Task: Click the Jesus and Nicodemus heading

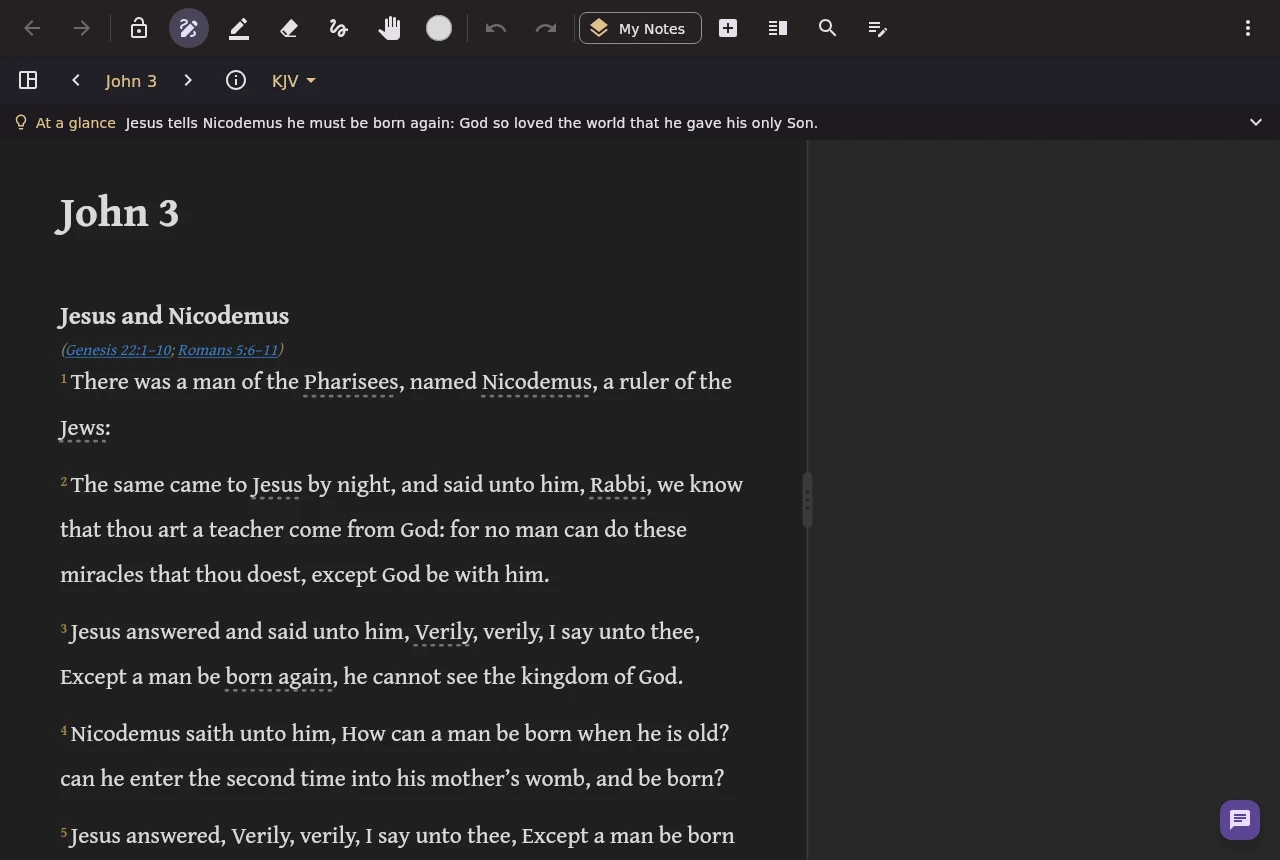Action: [174, 316]
